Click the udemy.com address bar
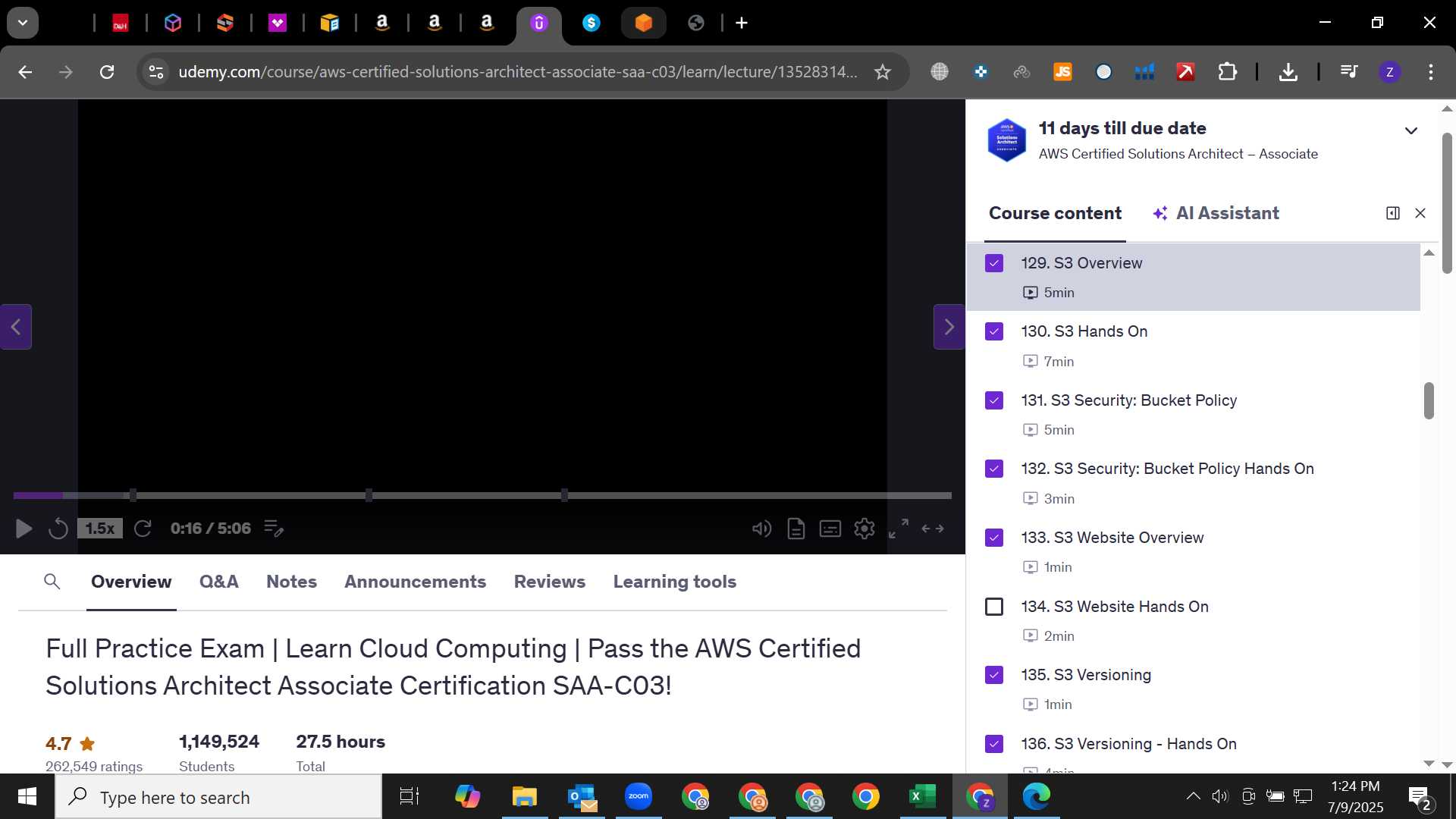This screenshot has width=1456, height=819. click(518, 72)
